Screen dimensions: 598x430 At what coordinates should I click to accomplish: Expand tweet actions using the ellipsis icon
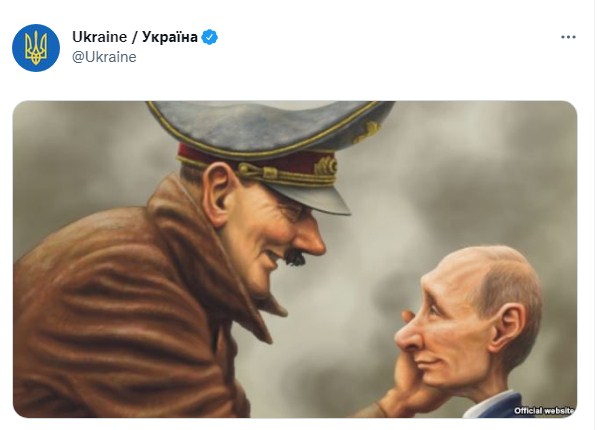point(568,37)
